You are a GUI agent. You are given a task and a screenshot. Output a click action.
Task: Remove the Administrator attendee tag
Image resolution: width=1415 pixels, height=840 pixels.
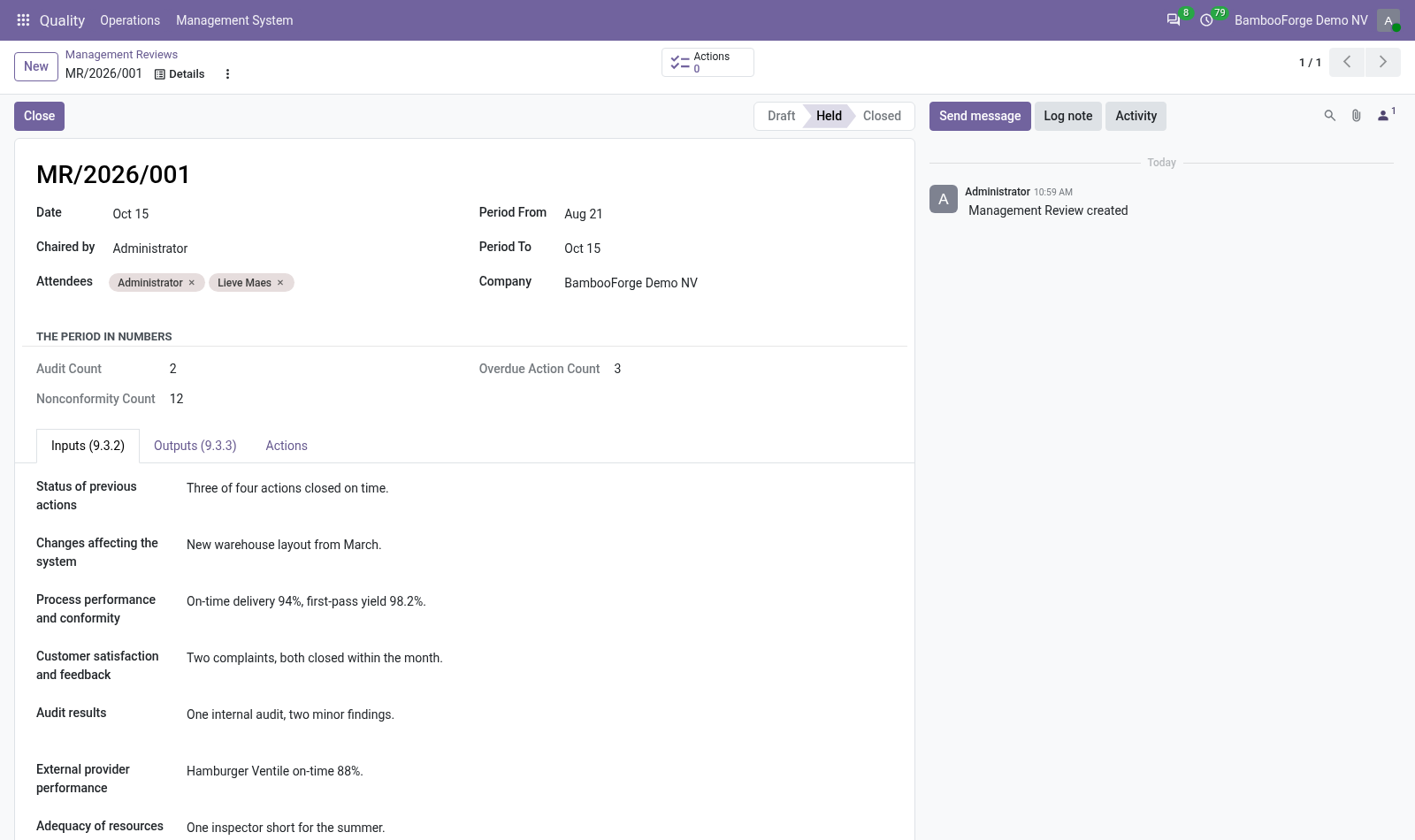(191, 283)
